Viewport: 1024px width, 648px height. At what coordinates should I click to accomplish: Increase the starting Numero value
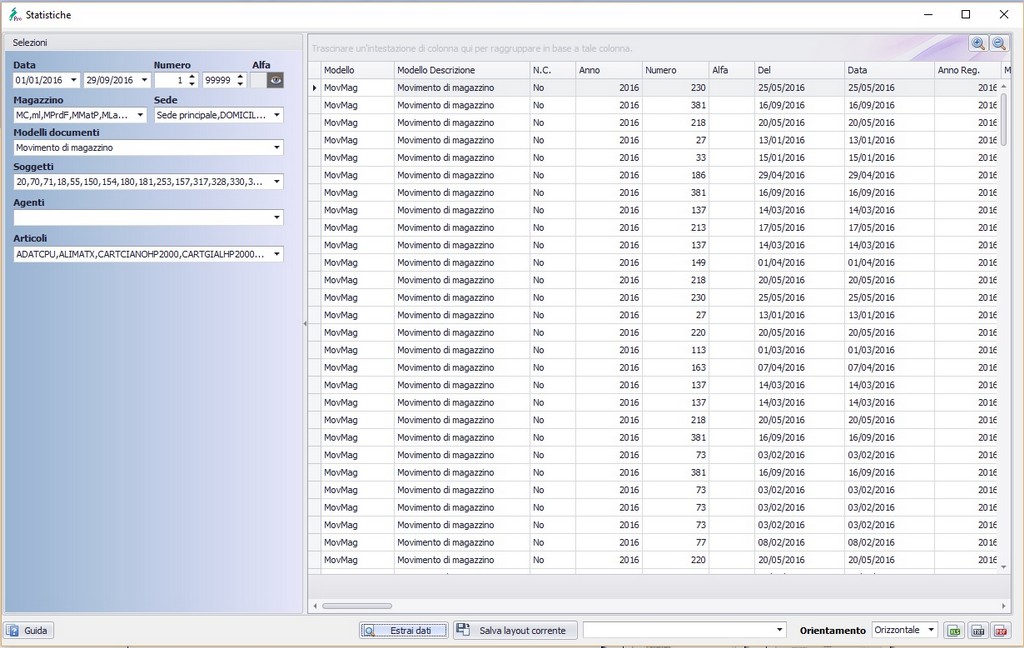coord(192,76)
